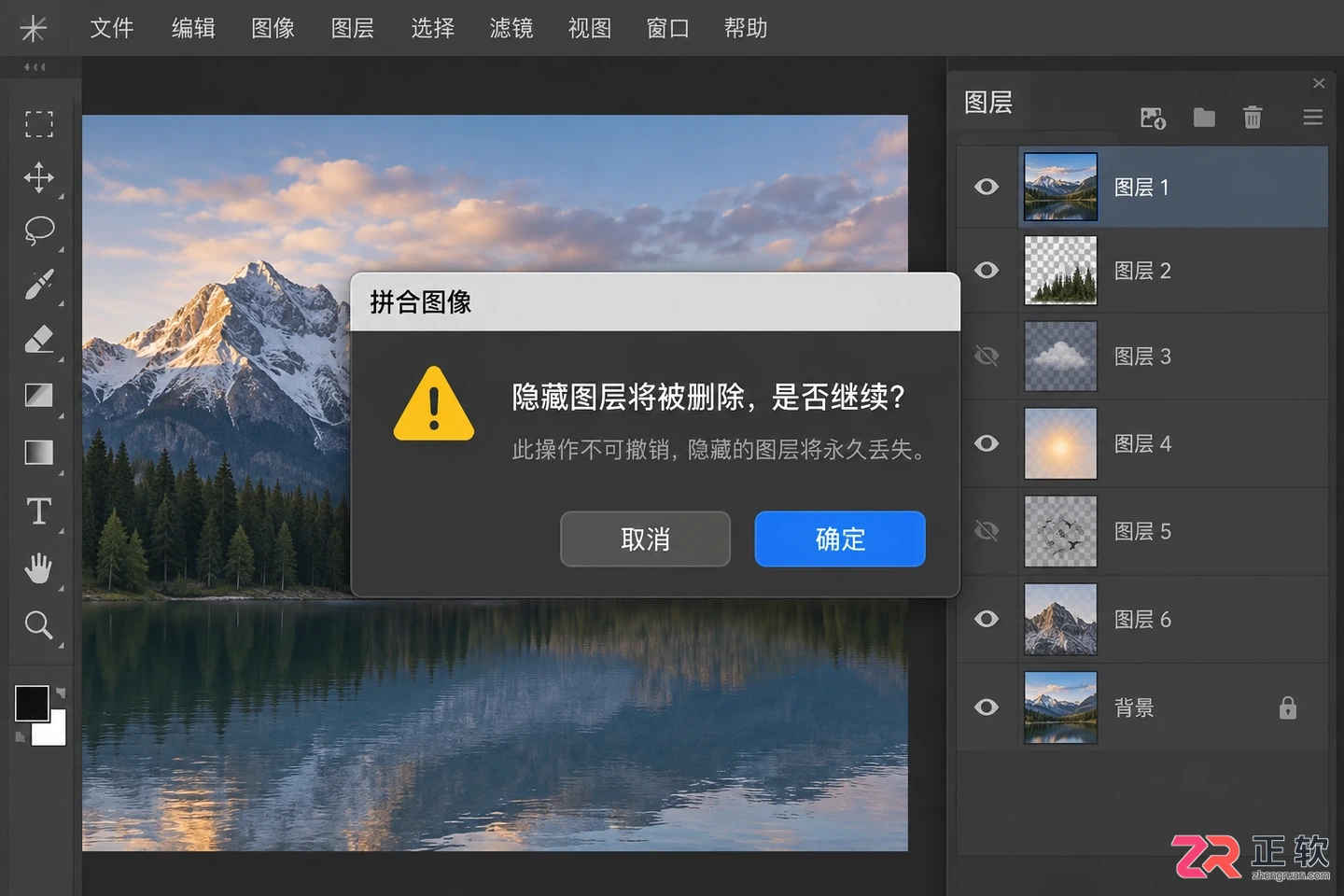Click the lock icon on 背景 layer
The image size is (1344, 896).
click(x=1288, y=707)
